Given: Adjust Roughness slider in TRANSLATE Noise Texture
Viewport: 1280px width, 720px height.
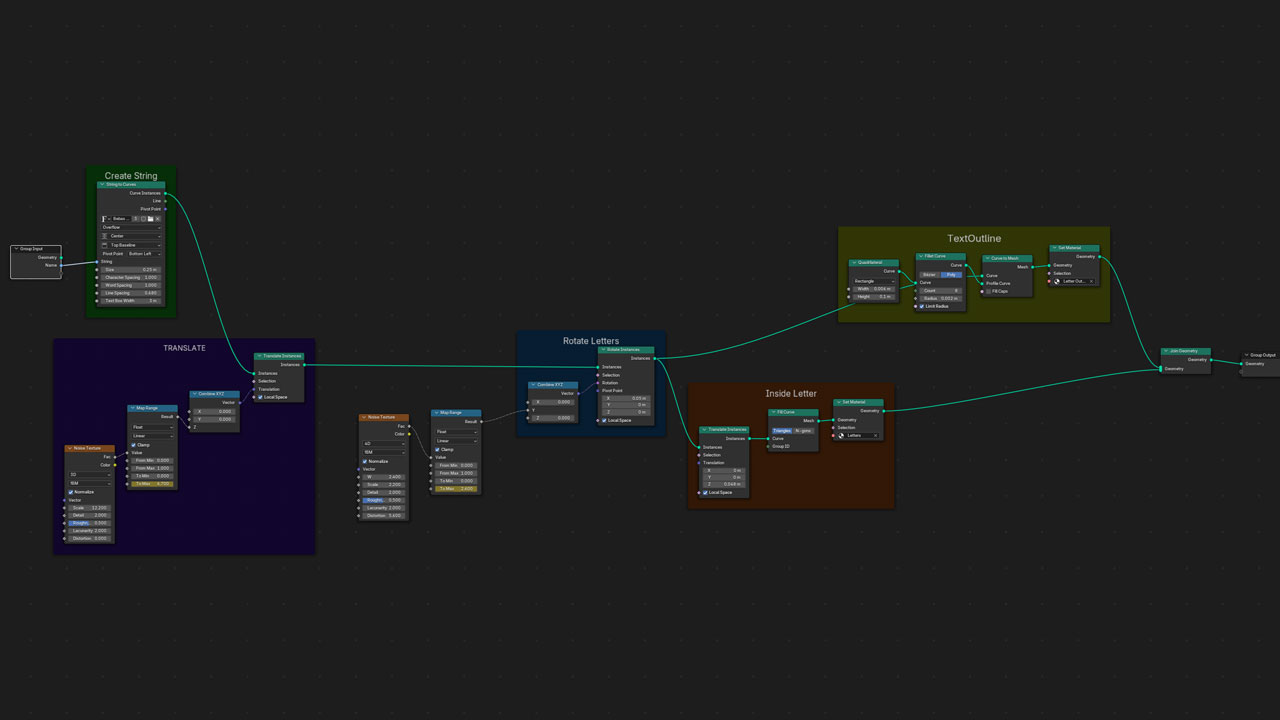Looking at the screenshot, I should pos(89,523).
